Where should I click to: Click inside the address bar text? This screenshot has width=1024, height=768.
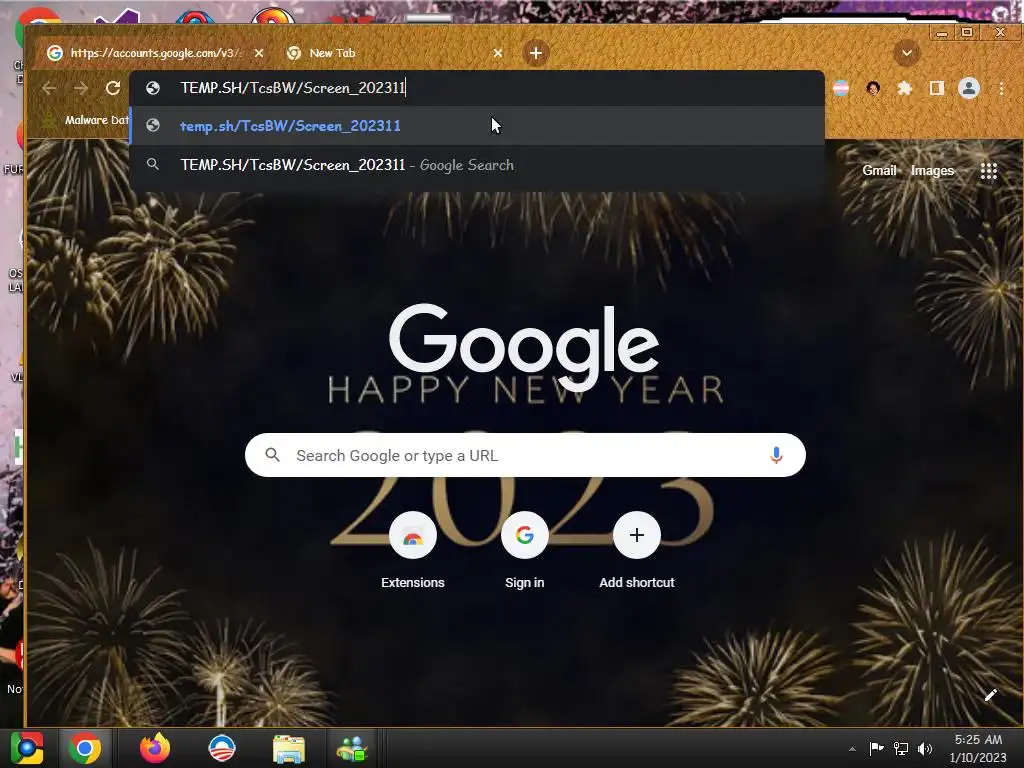[293, 88]
